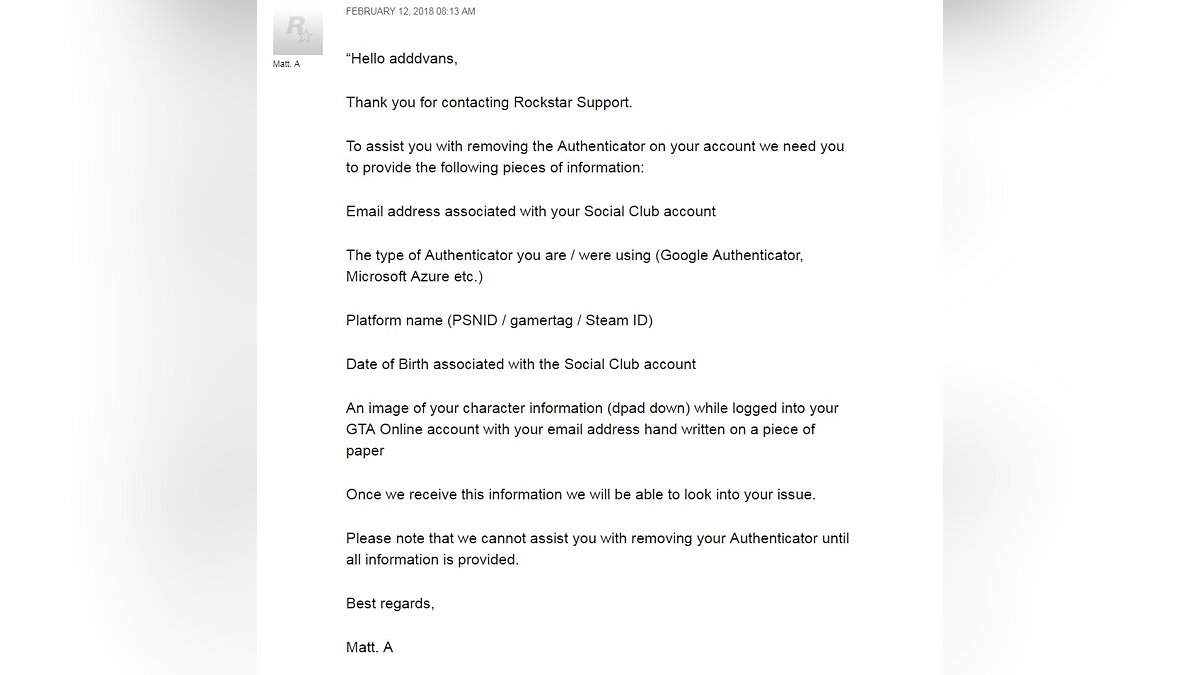Screen dimensions: 1200x675
Task: Click "To assist you with removing" line
Action: 595,146
